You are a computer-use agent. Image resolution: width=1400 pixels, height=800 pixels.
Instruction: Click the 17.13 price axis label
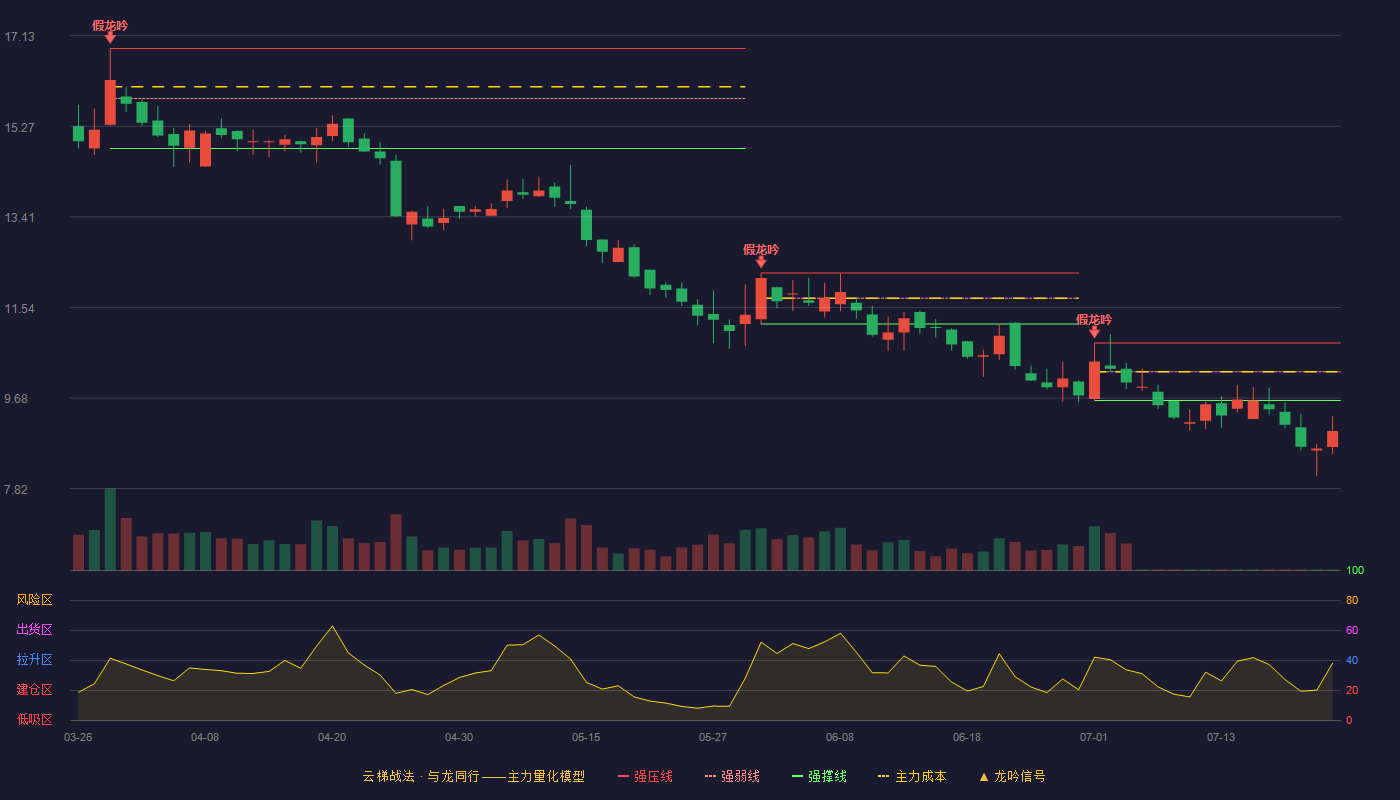pos(19,37)
